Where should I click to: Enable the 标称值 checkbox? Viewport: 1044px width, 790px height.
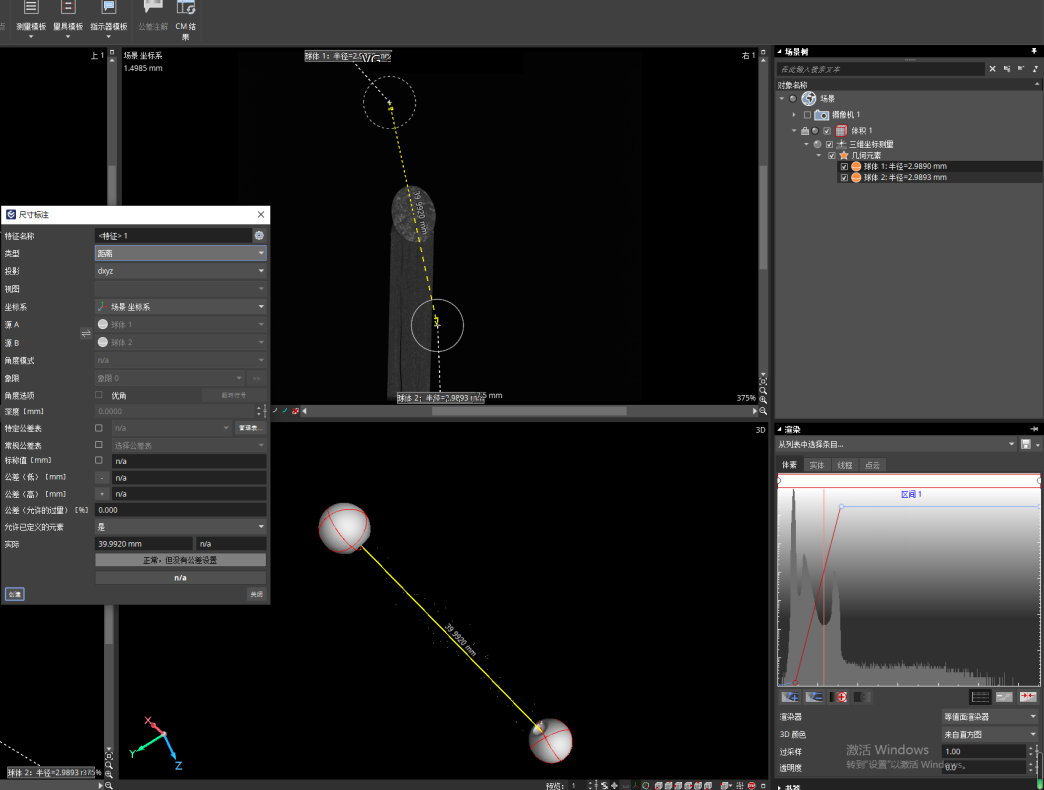(x=99, y=460)
